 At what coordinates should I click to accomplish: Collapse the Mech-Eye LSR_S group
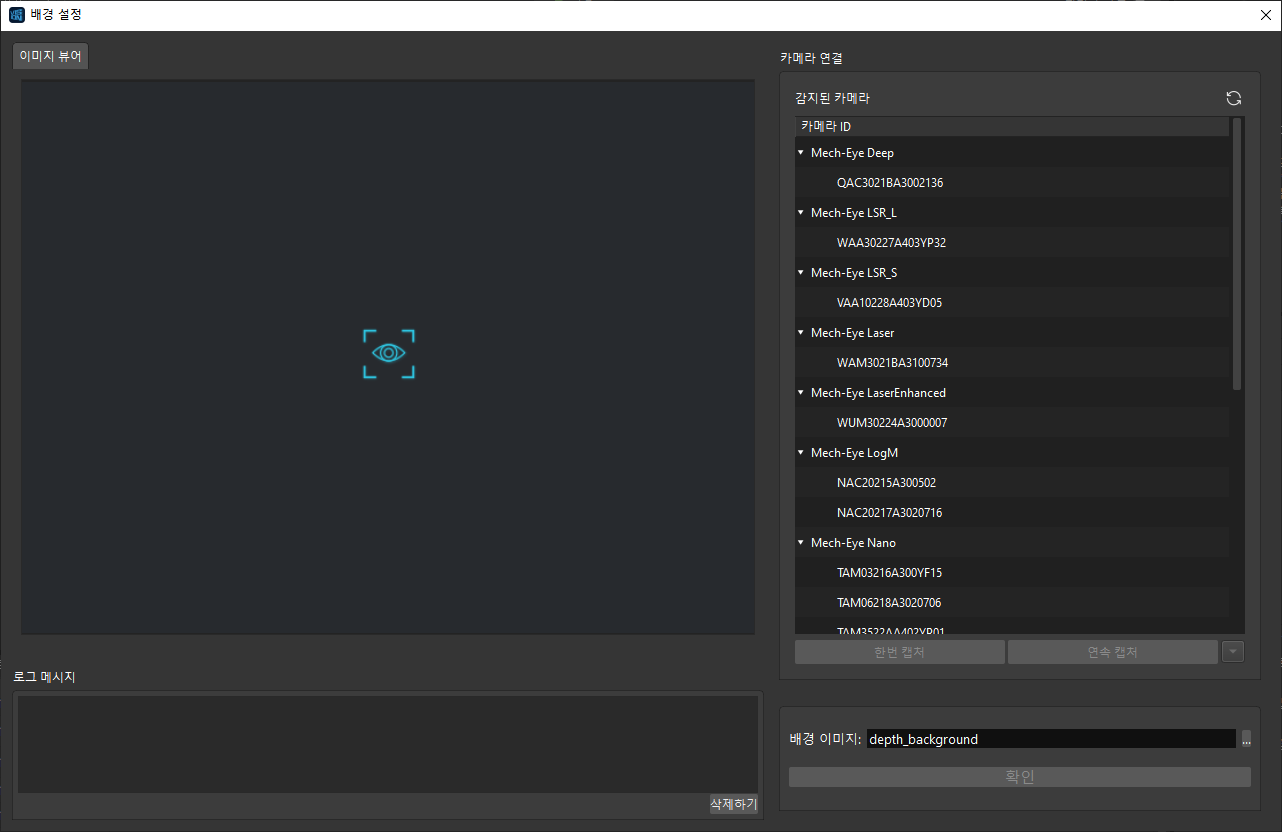801,273
